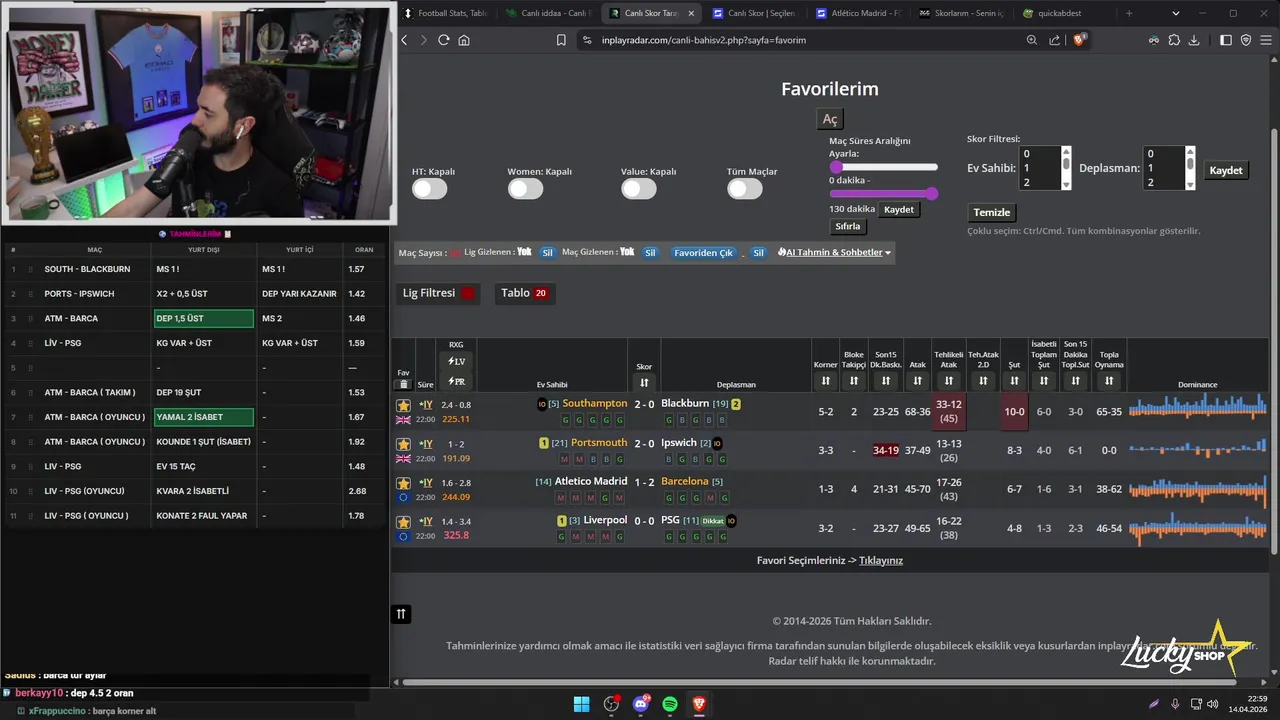Go back in browser
Image resolution: width=1280 pixels, height=720 pixels.
404,40
